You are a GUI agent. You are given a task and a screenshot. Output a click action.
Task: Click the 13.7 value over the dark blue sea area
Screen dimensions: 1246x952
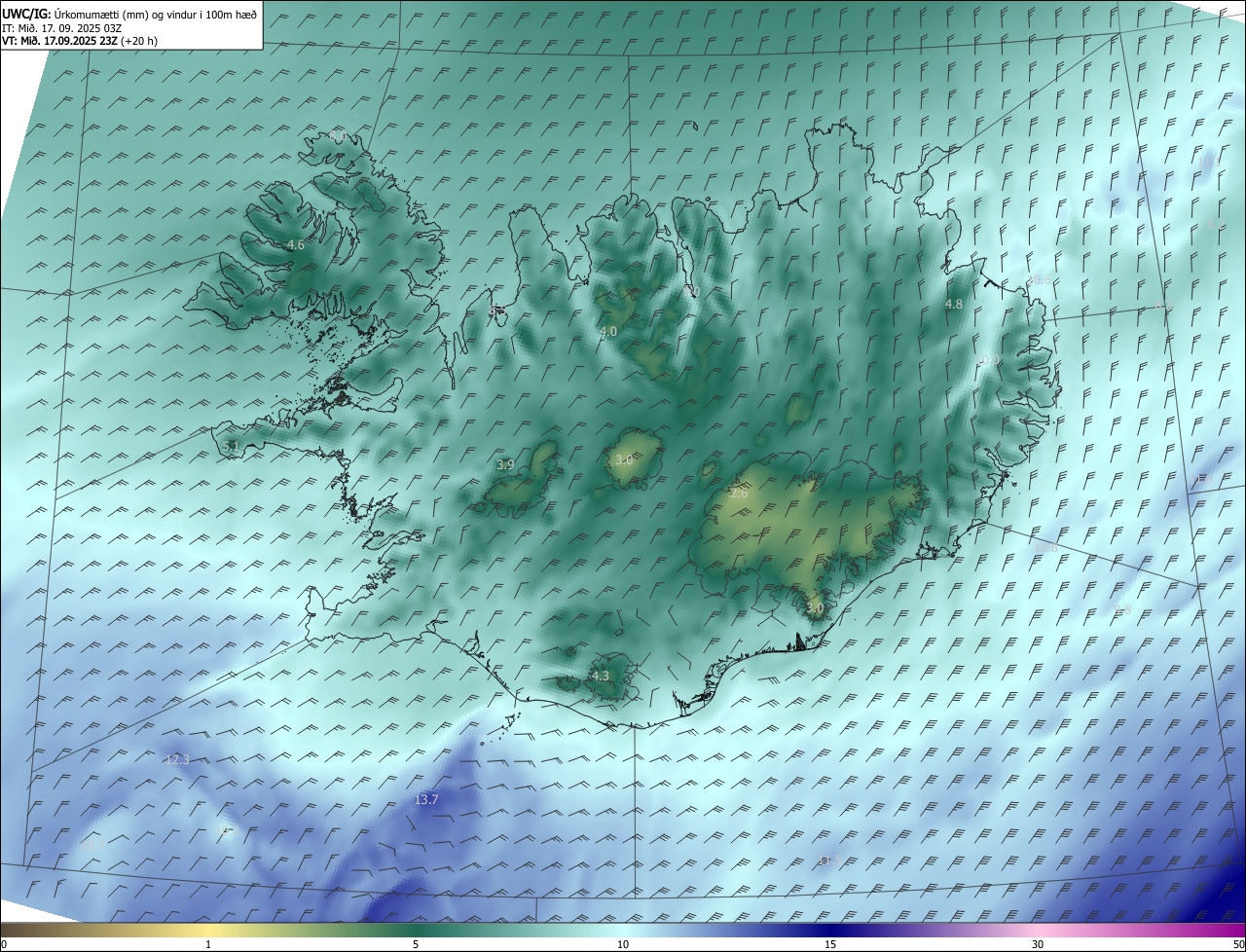[426, 800]
